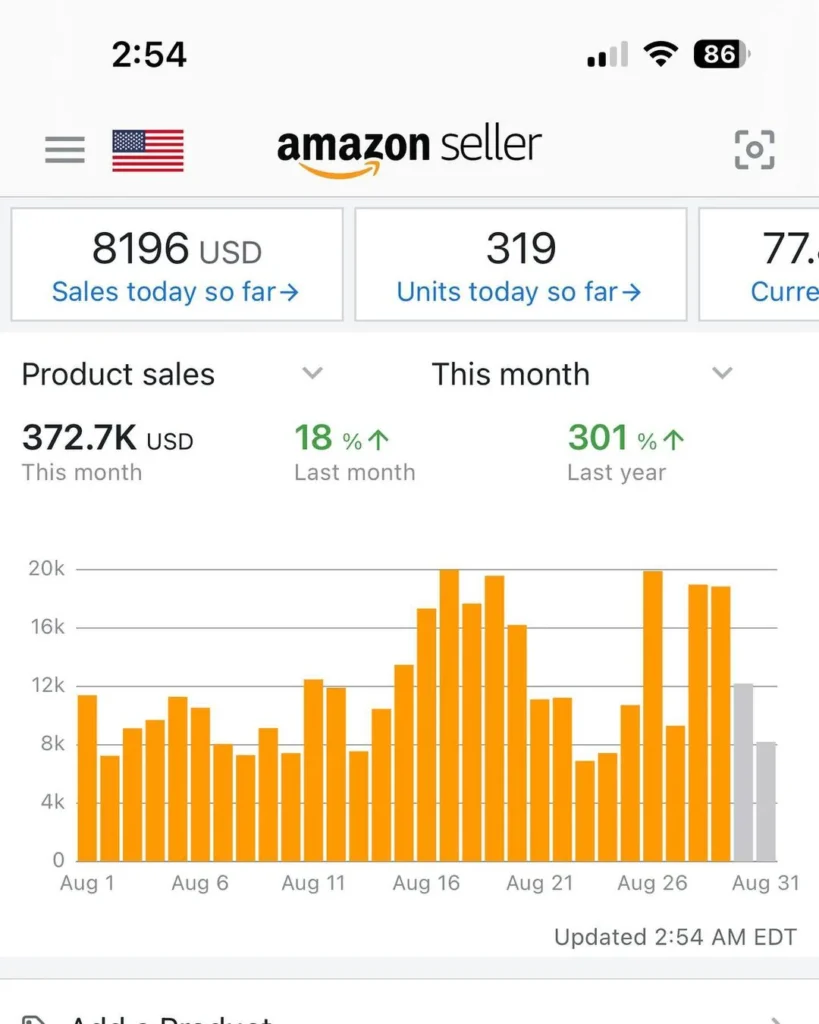Tap the Wi-Fi status icon

[660, 54]
